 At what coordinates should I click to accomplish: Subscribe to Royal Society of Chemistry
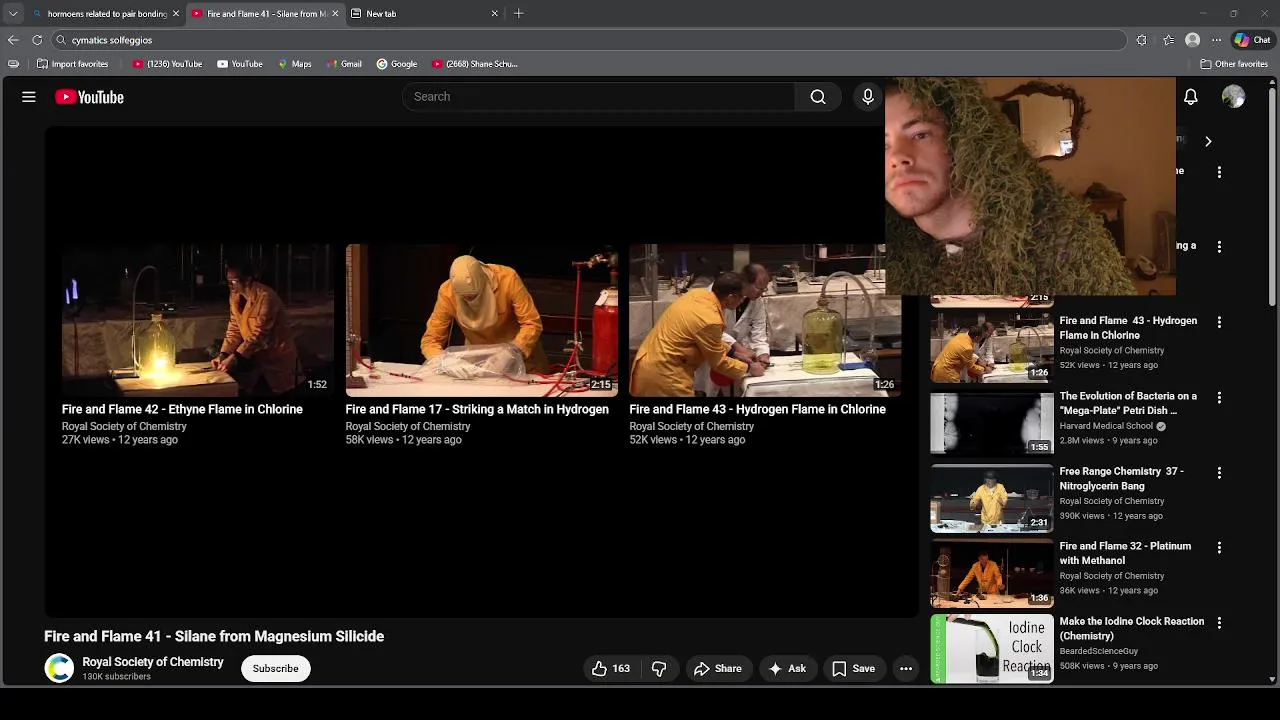[275, 668]
